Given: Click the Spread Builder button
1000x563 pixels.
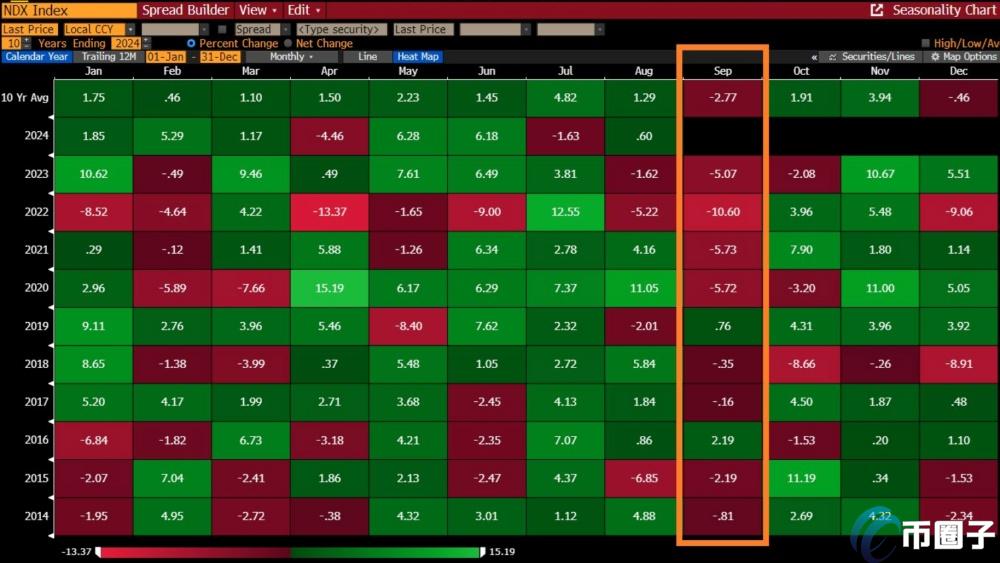Looking at the screenshot, I should [185, 10].
